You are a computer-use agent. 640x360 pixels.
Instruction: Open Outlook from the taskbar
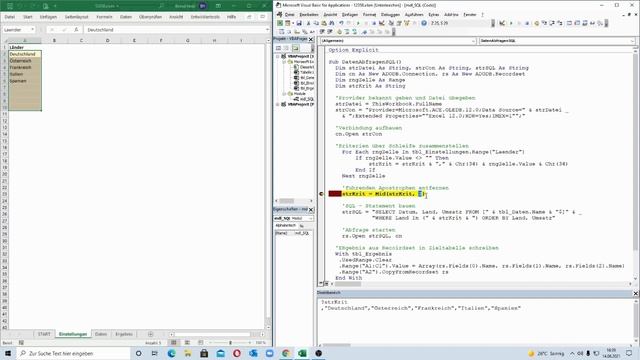(253, 353)
